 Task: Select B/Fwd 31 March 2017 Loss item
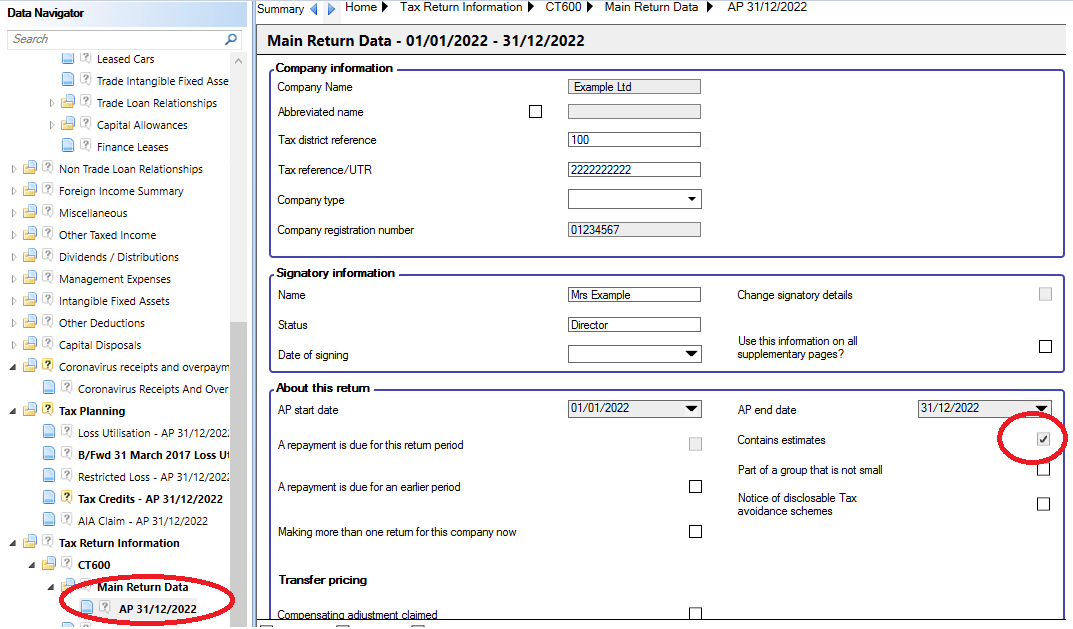(153, 455)
